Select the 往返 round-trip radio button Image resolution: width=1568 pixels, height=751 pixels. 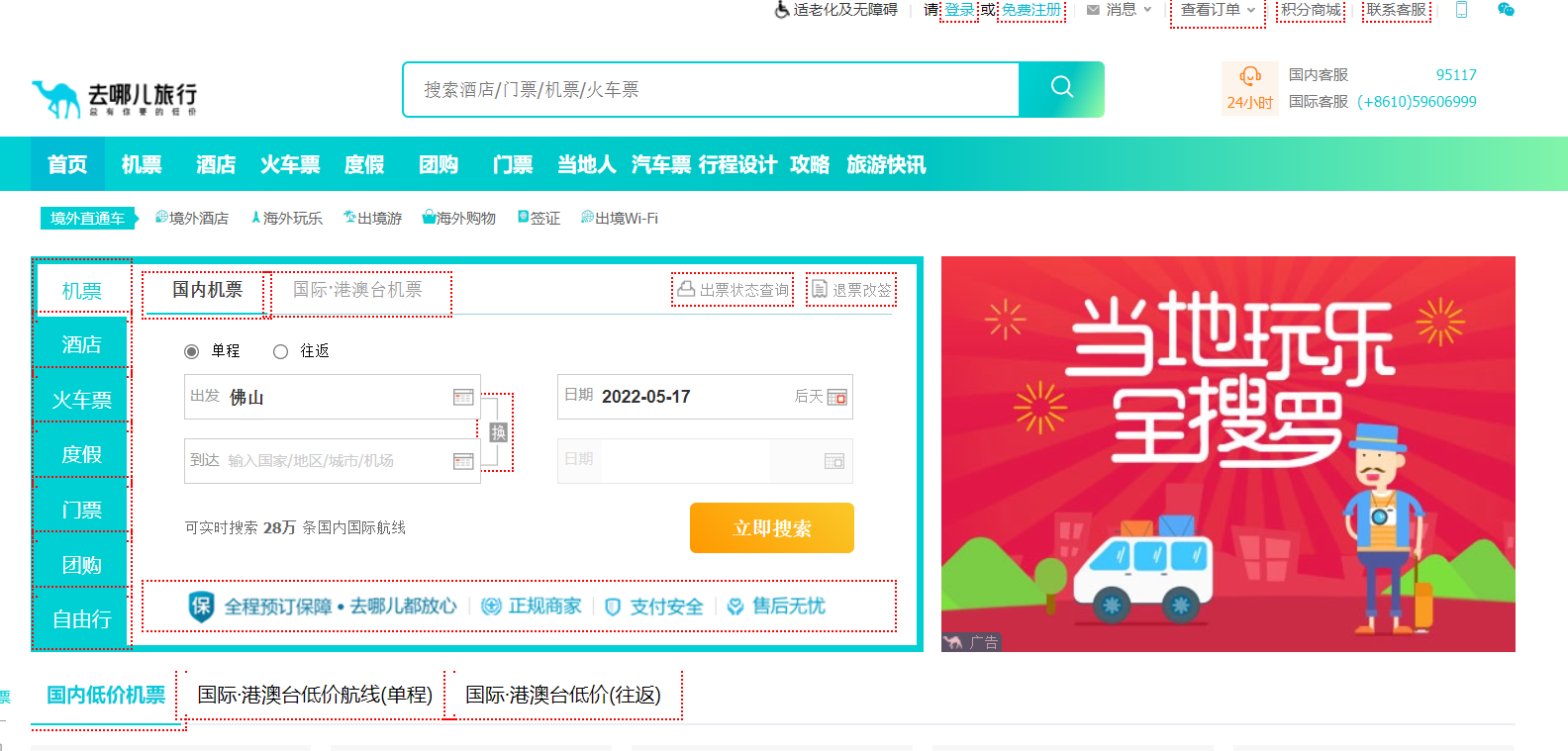280,351
